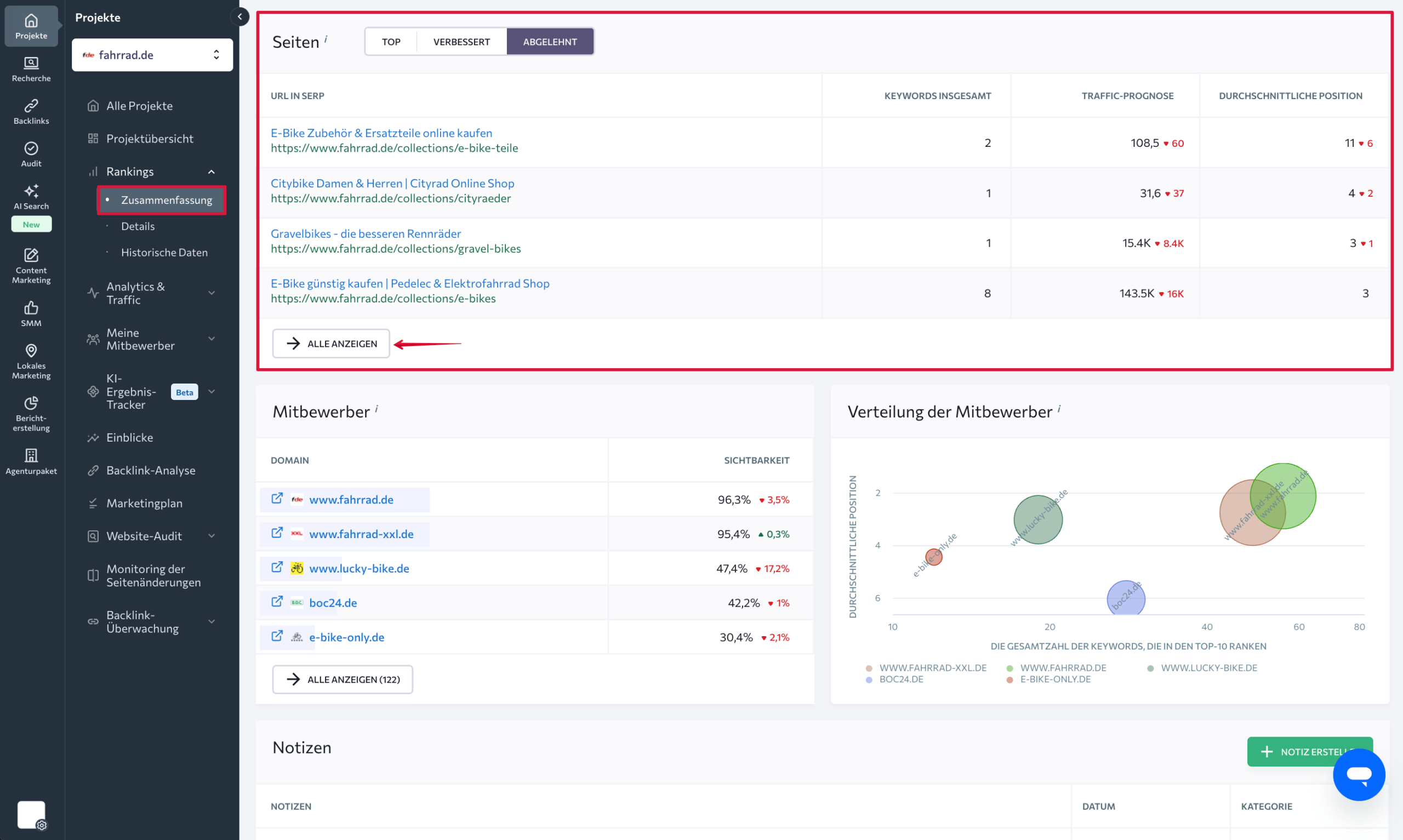Expand Meine Mitbewerber section
The image size is (1403, 840).
211,339
